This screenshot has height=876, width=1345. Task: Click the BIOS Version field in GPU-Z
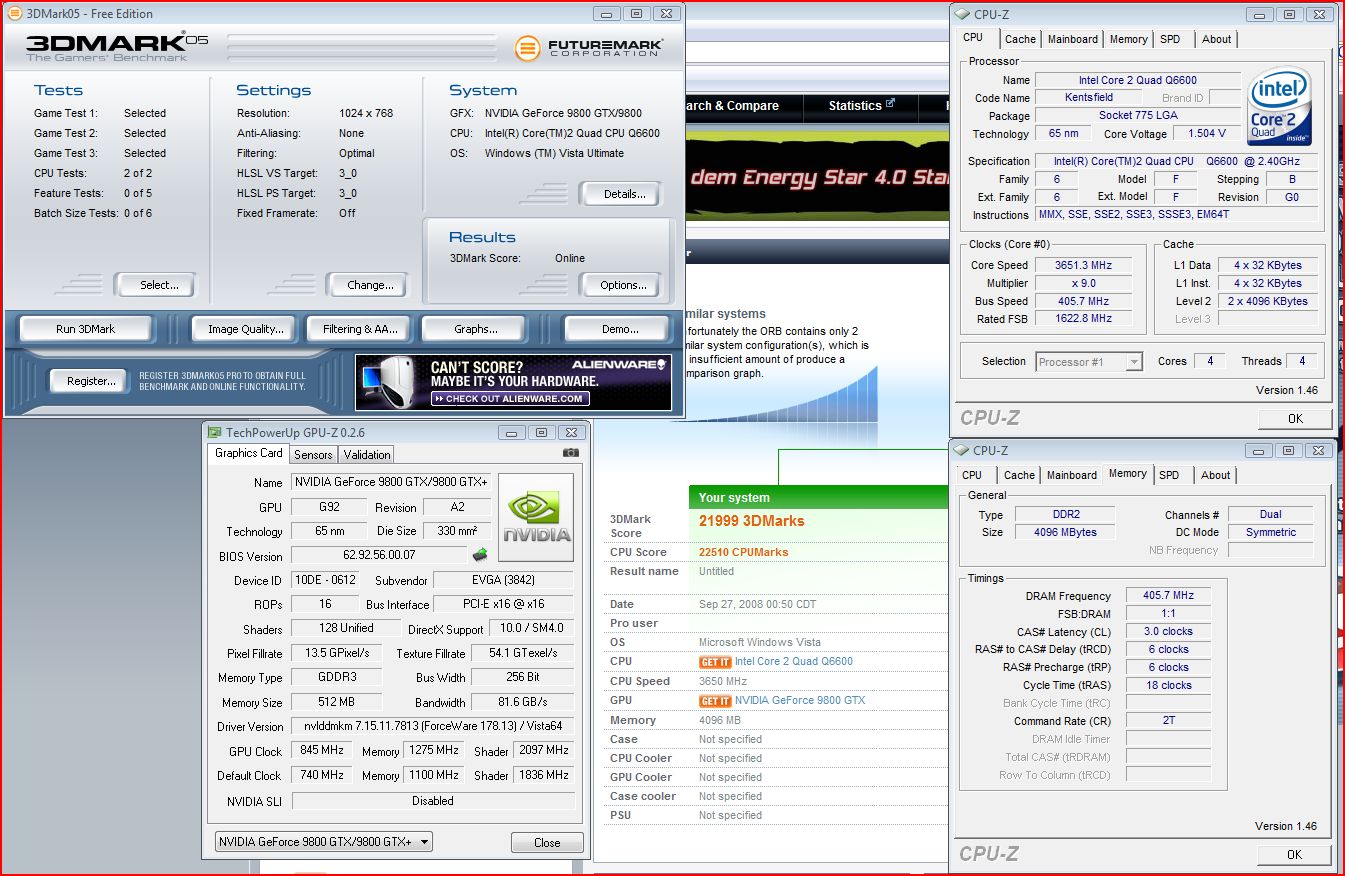coord(379,555)
